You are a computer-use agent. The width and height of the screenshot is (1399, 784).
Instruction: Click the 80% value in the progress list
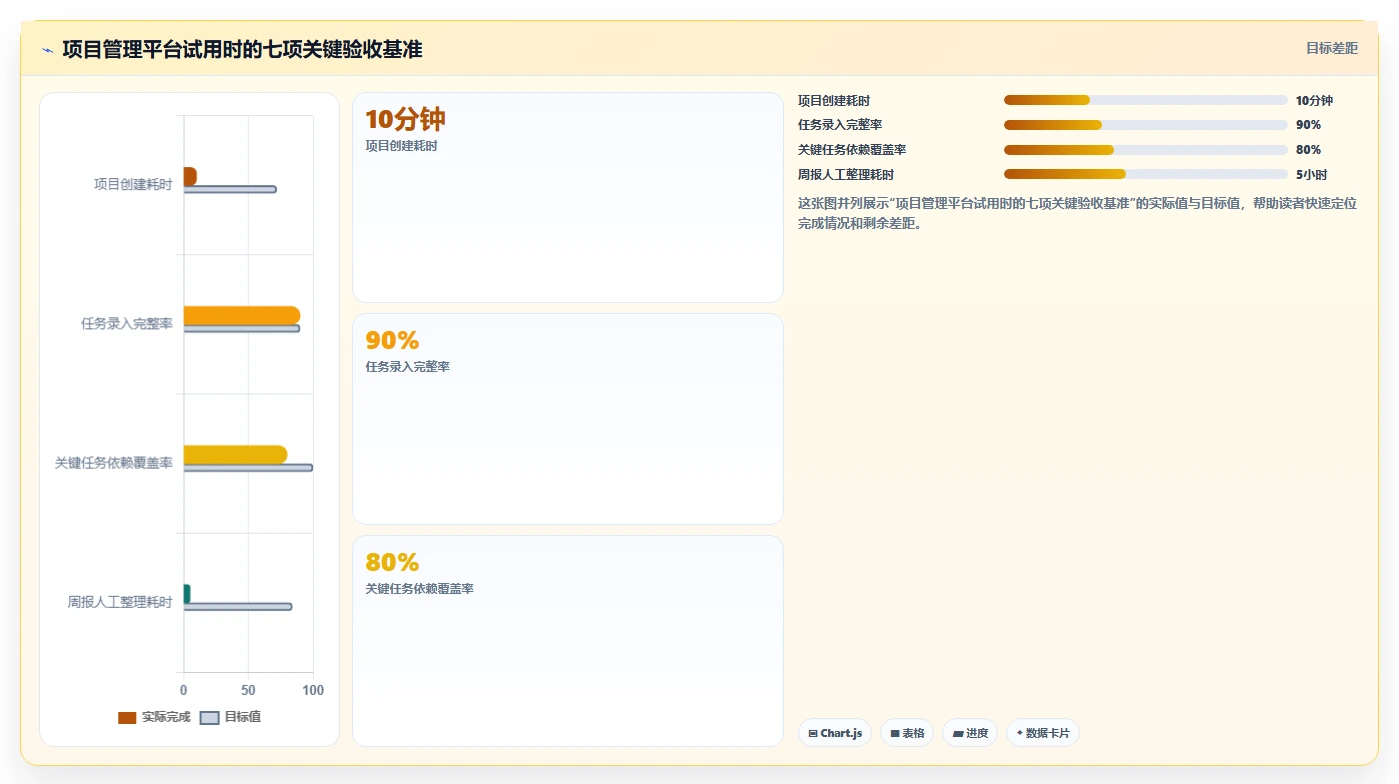pos(1308,150)
